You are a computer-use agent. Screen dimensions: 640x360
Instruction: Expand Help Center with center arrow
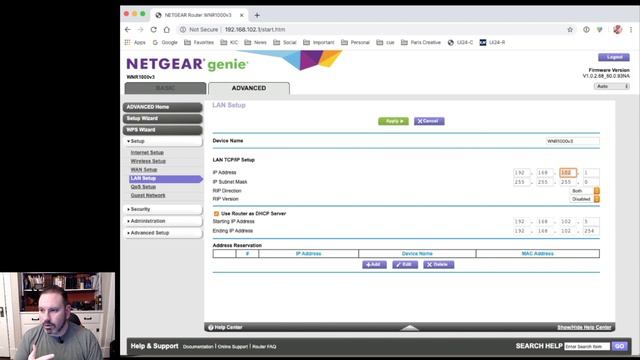pos(410,328)
